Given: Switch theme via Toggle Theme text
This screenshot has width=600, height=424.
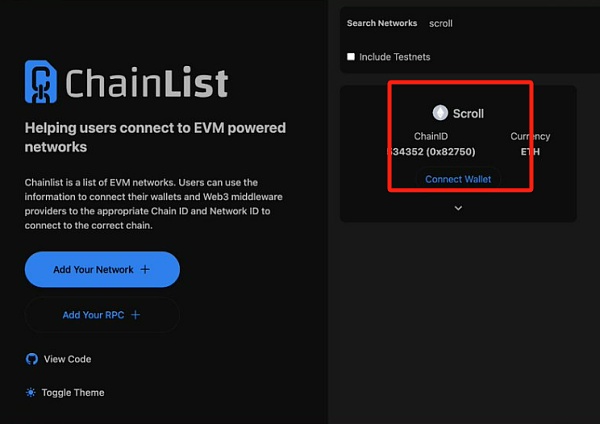Looking at the screenshot, I should (73, 393).
